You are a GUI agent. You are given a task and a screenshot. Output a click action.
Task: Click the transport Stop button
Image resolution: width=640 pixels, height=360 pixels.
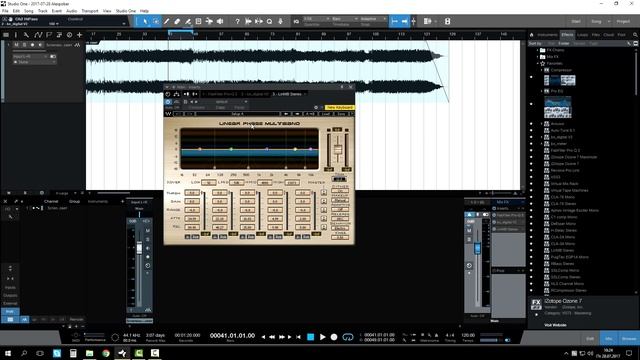click(311, 337)
